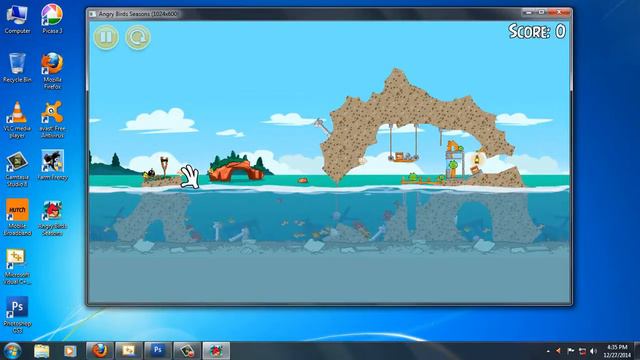Click the black bird beside the slingshot

pos(151,173)
